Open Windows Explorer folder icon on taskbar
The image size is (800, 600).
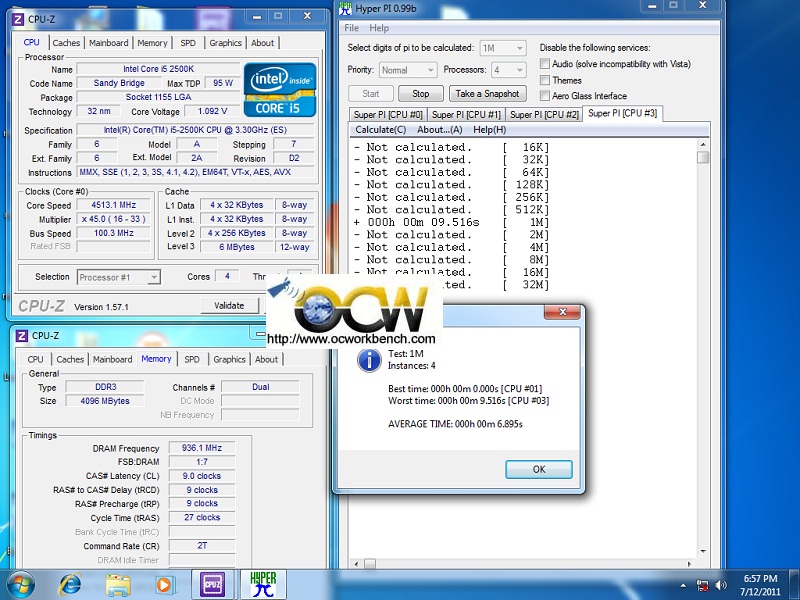click(118, 585)
